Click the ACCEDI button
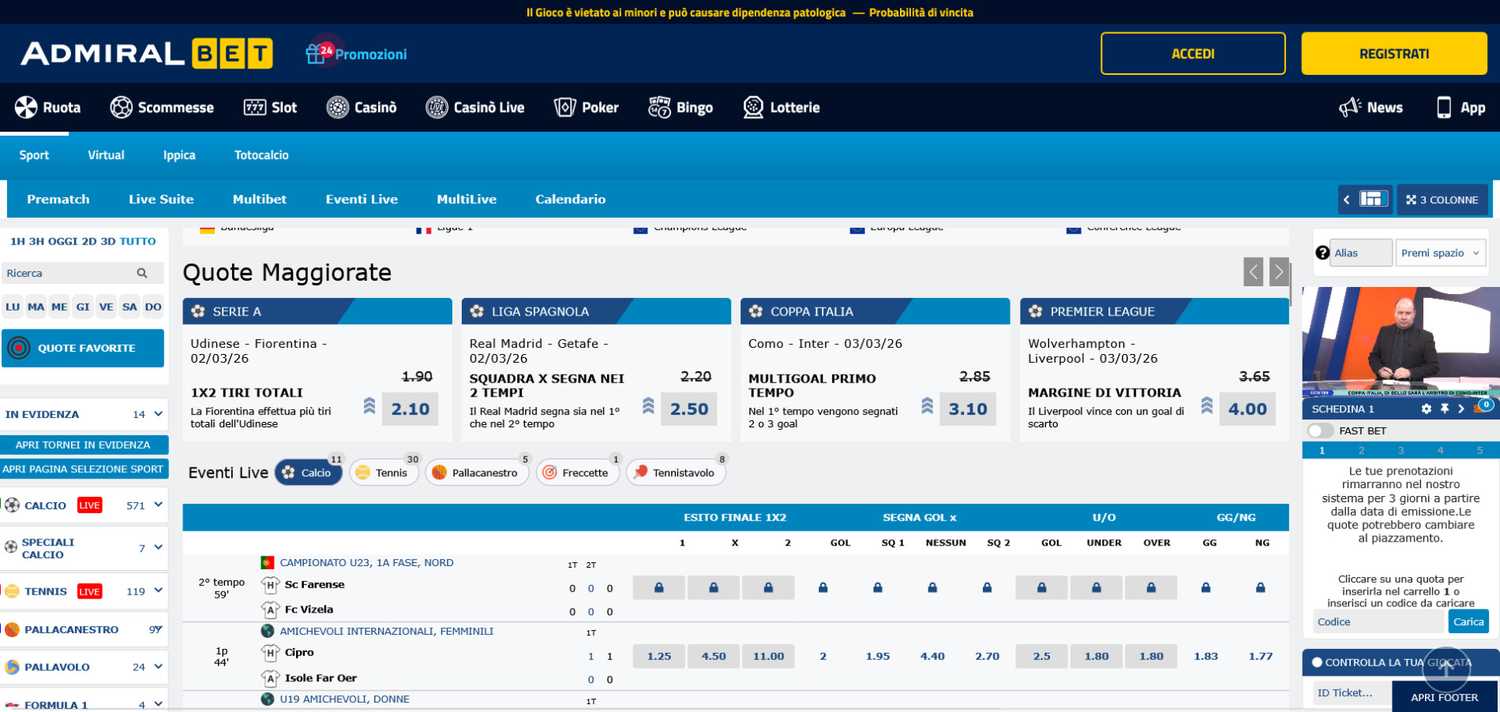Image resolution: width=1500 pixels, height=712 pixels. point(1193,52)
